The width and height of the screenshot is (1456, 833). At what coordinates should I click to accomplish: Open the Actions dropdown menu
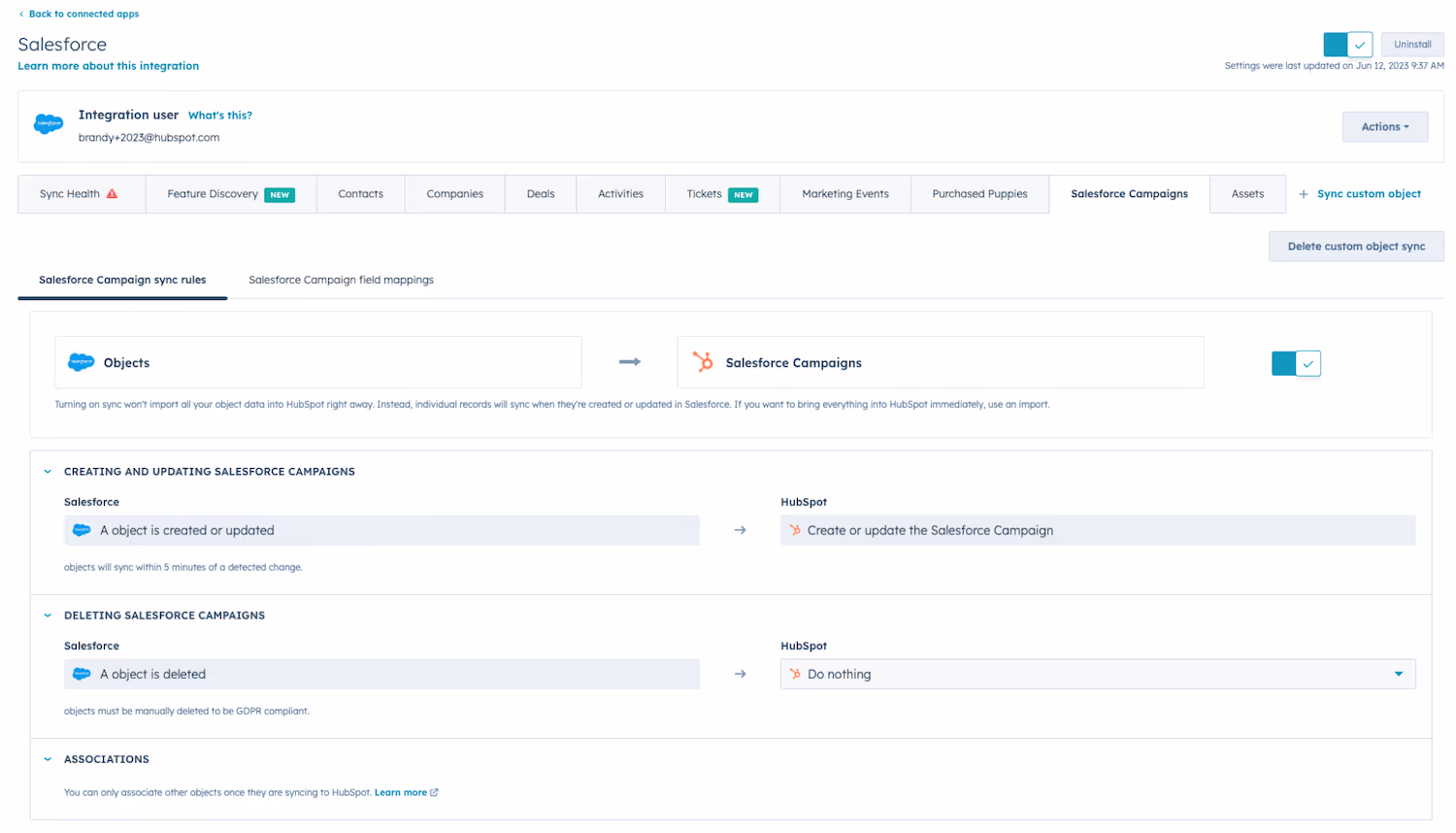point(1385,127)
